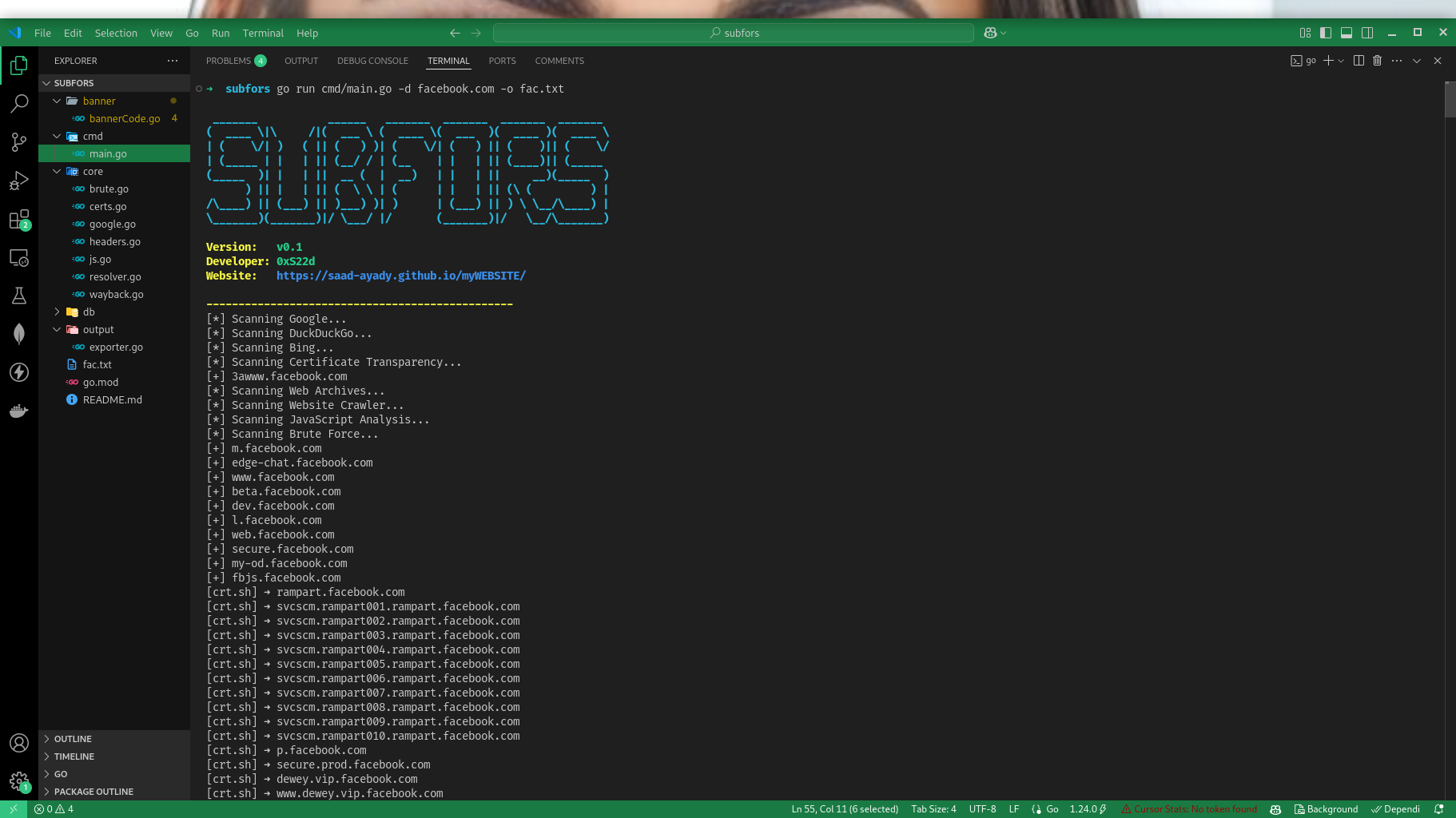1456x818 pixels.
Task: Open the Remote Explorer view
Action: coord(19,258)
